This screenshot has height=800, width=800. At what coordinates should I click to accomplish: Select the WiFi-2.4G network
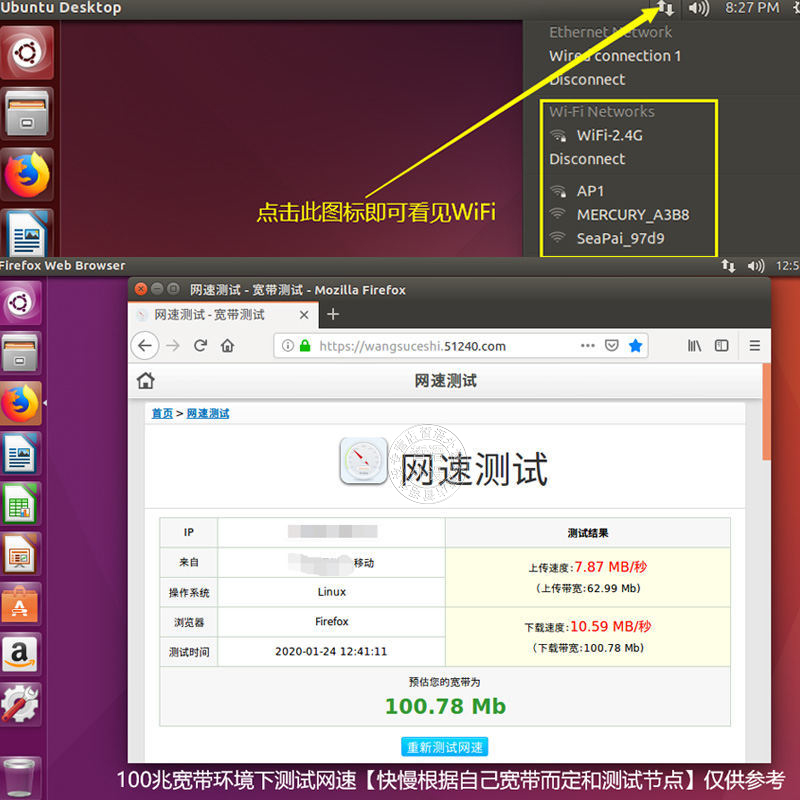pos(609,136)
